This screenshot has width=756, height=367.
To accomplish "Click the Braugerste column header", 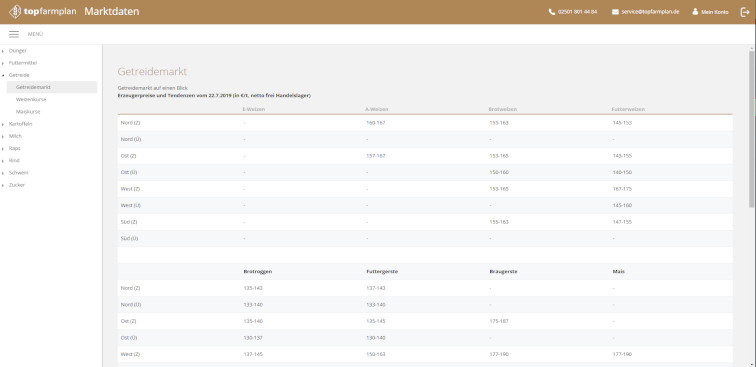I will pos(503,272).
